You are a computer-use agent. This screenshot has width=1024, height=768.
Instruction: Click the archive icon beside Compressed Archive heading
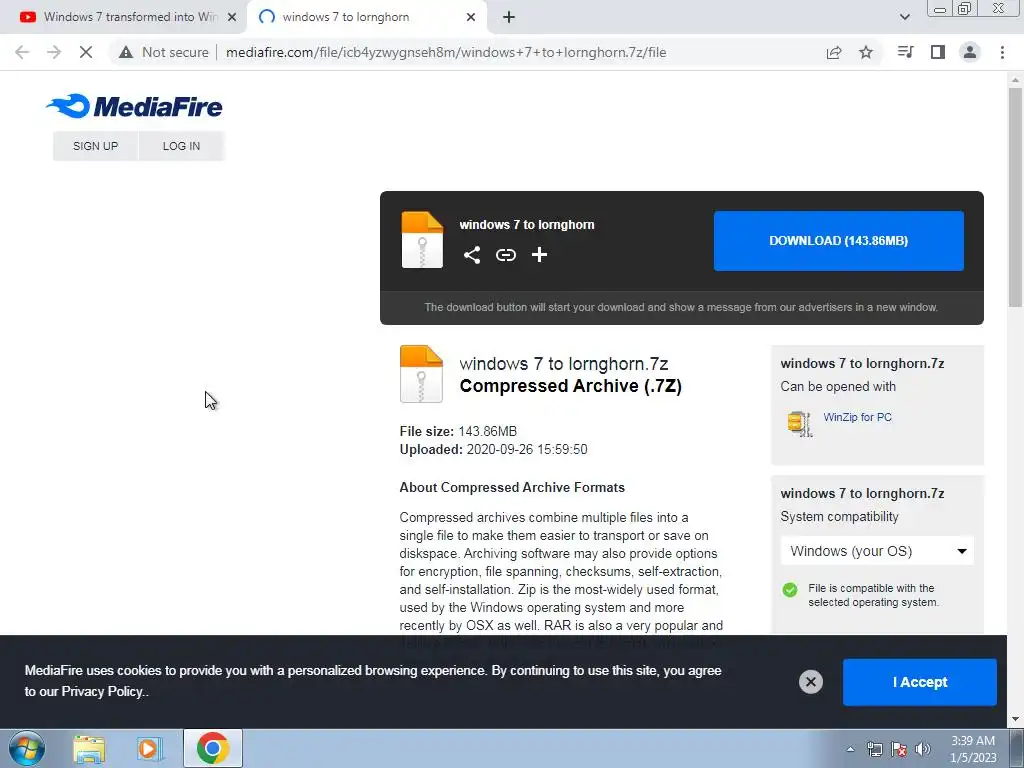421,374
